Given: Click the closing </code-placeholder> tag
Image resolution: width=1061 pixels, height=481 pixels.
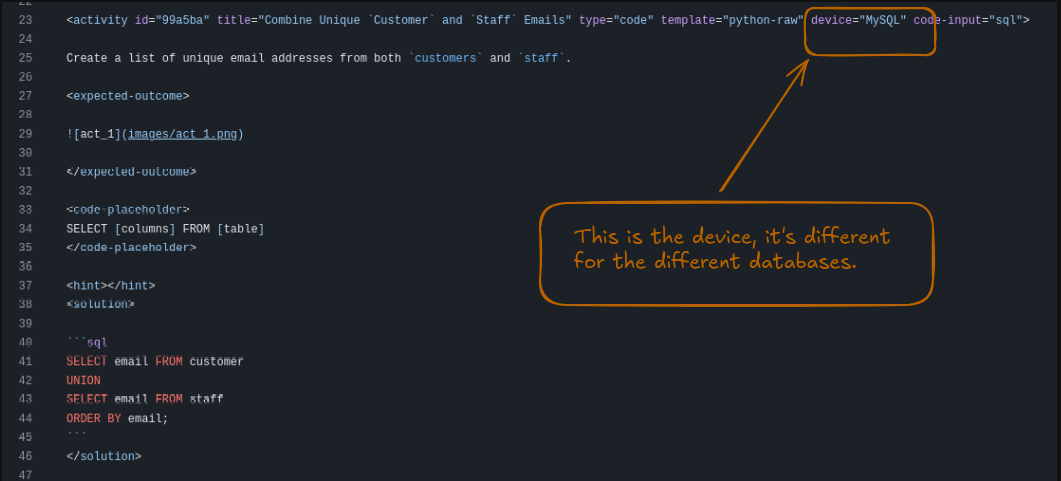Looking at the screenshot, I should (131, 248).
